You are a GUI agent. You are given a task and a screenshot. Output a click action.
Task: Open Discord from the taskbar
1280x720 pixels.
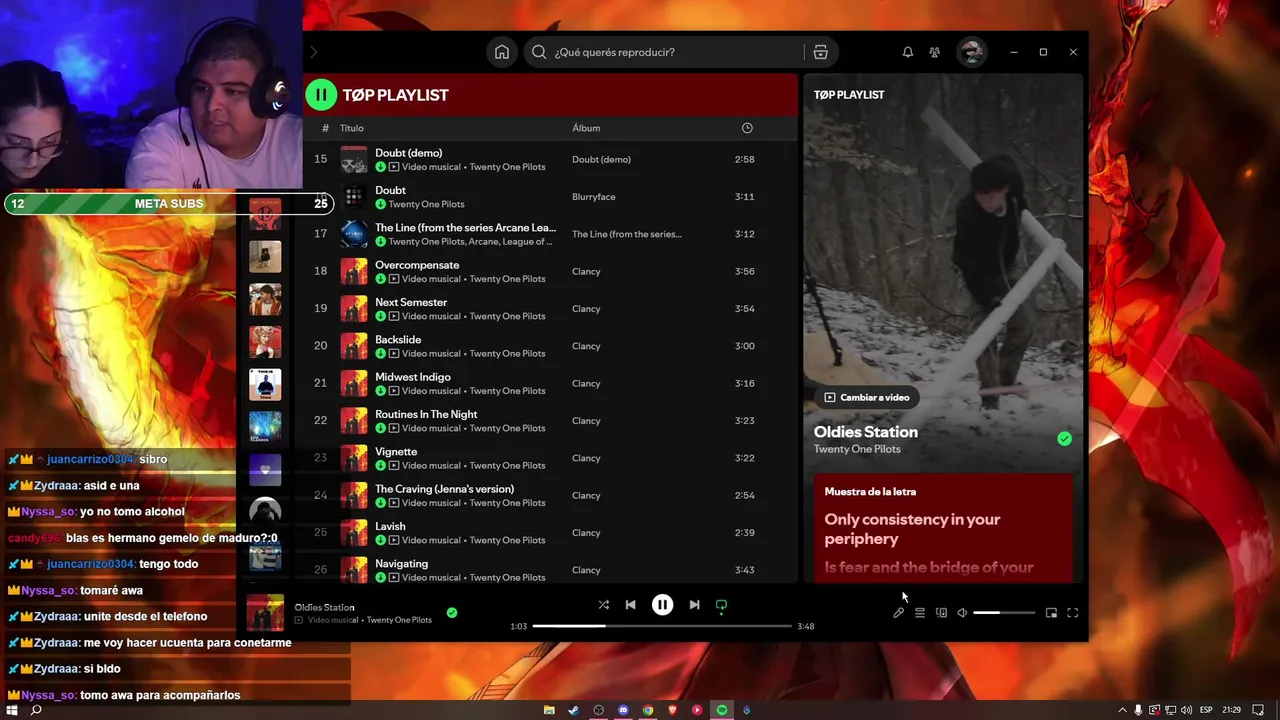coord(623,710)
